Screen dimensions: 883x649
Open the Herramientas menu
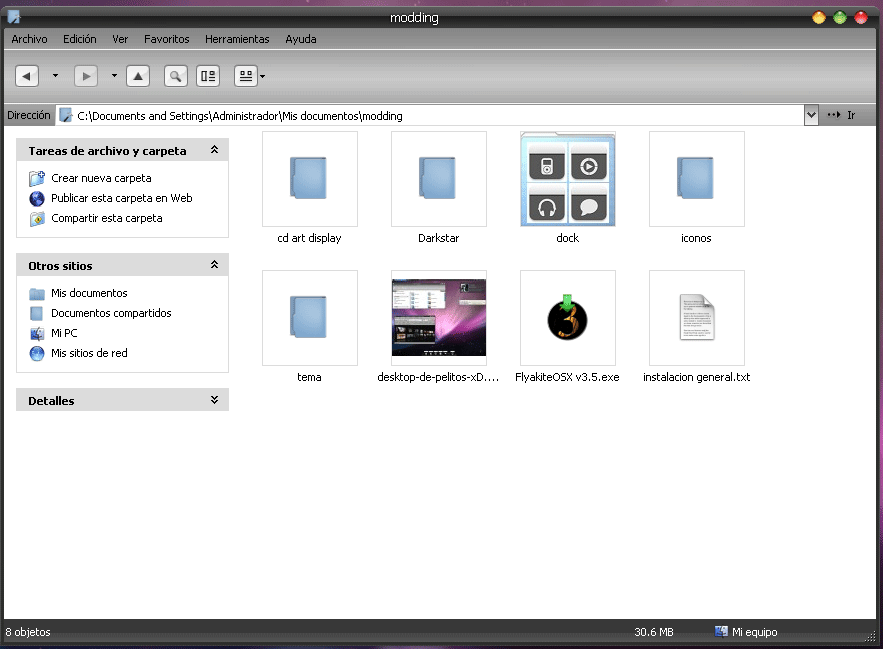click(237, 39)
